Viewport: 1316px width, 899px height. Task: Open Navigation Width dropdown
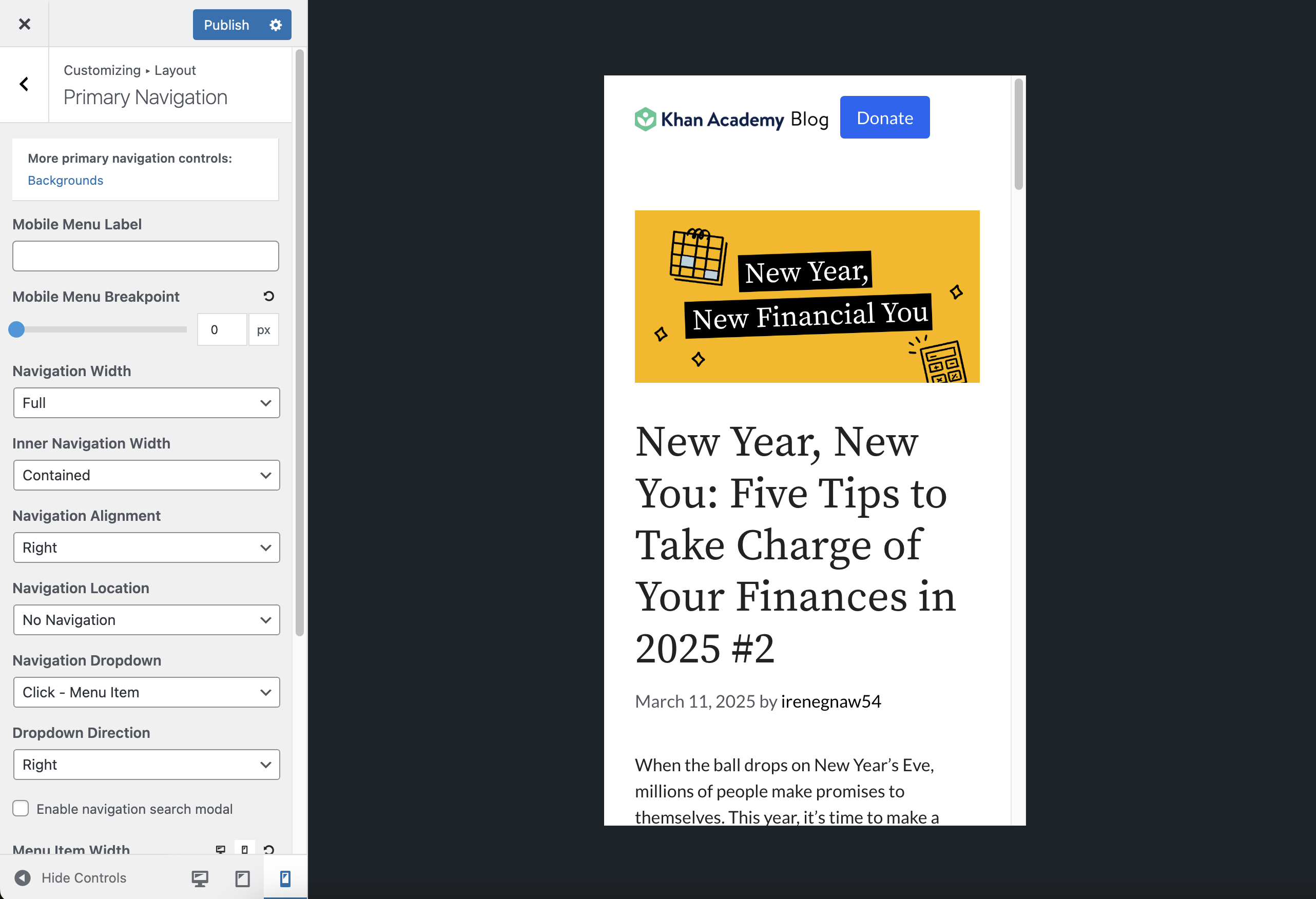pyautogui.click(x=147, y=403)
